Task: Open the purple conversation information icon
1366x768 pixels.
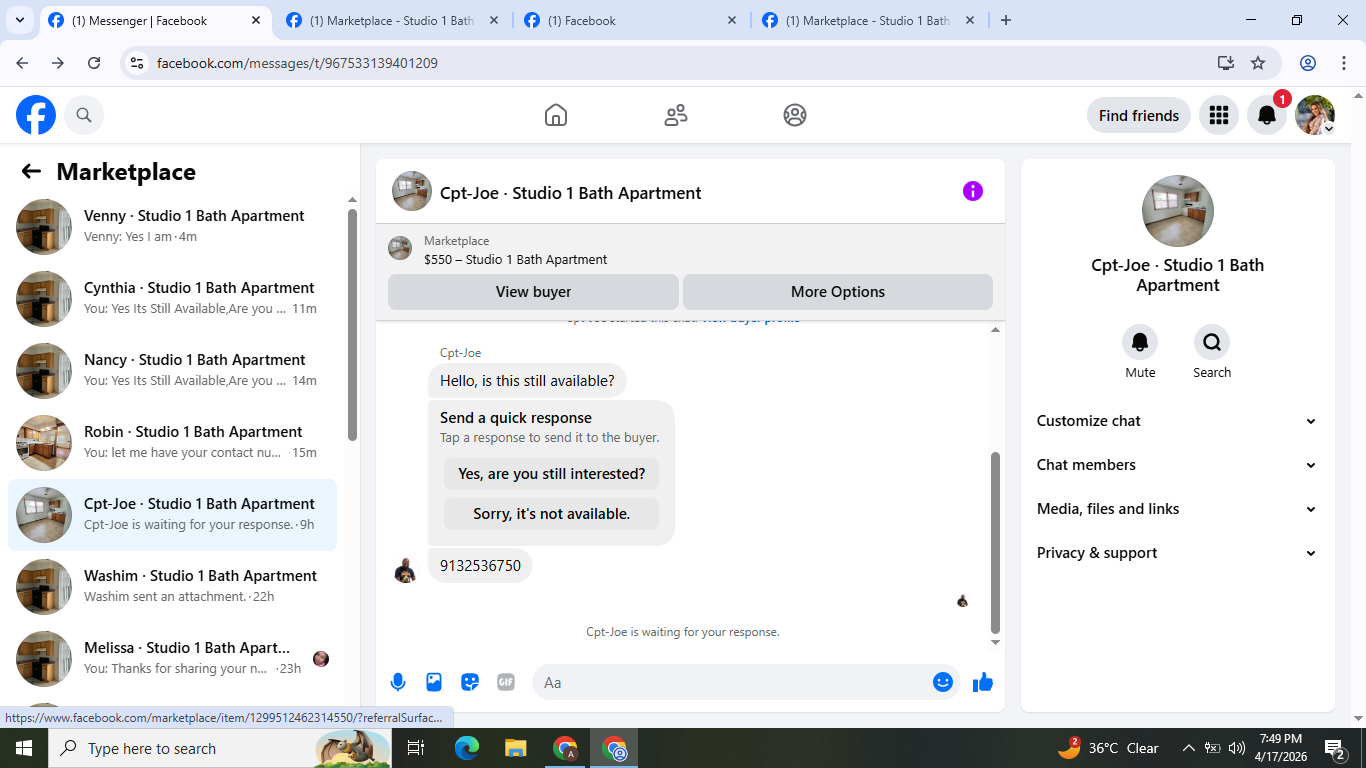Action: point(973,191)
